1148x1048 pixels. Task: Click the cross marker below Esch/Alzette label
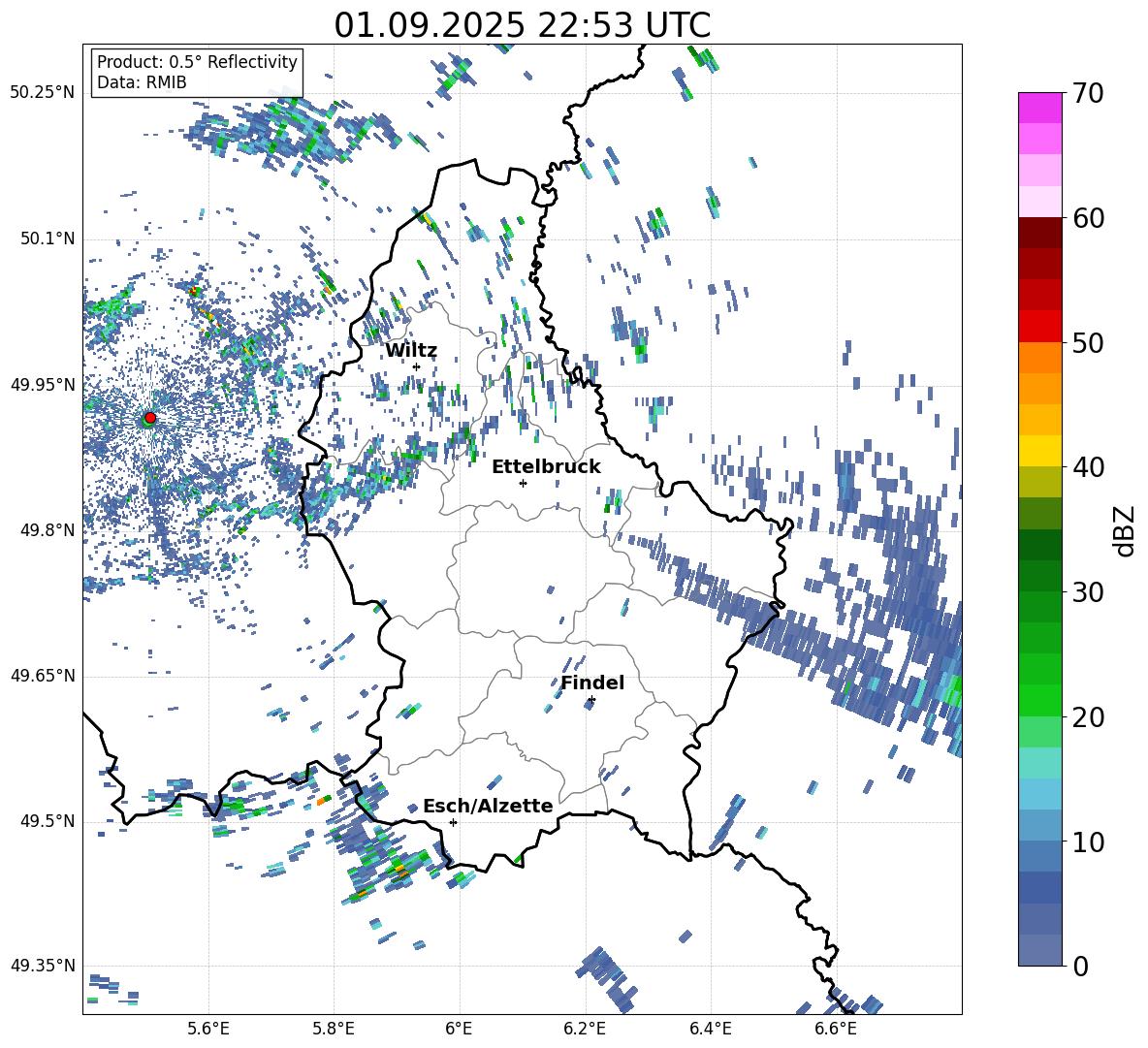[453, 822]
